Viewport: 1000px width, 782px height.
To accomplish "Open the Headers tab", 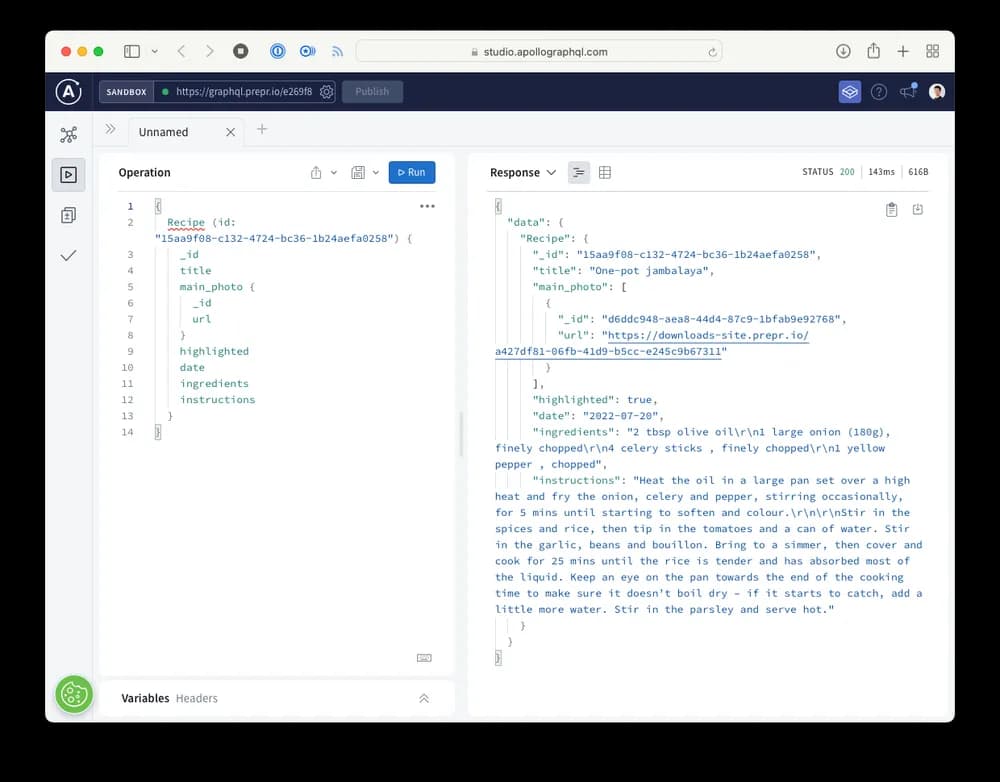I will point(196,698).
